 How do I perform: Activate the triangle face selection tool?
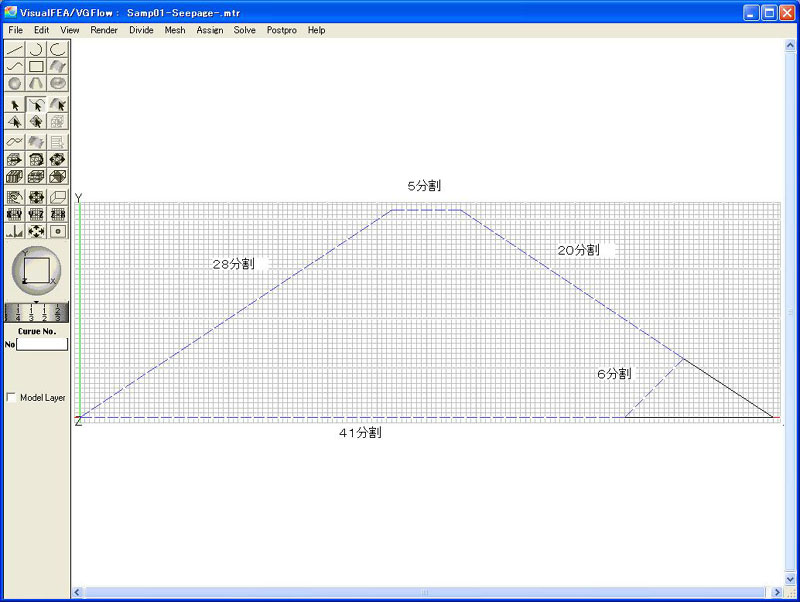click(15, 121)
